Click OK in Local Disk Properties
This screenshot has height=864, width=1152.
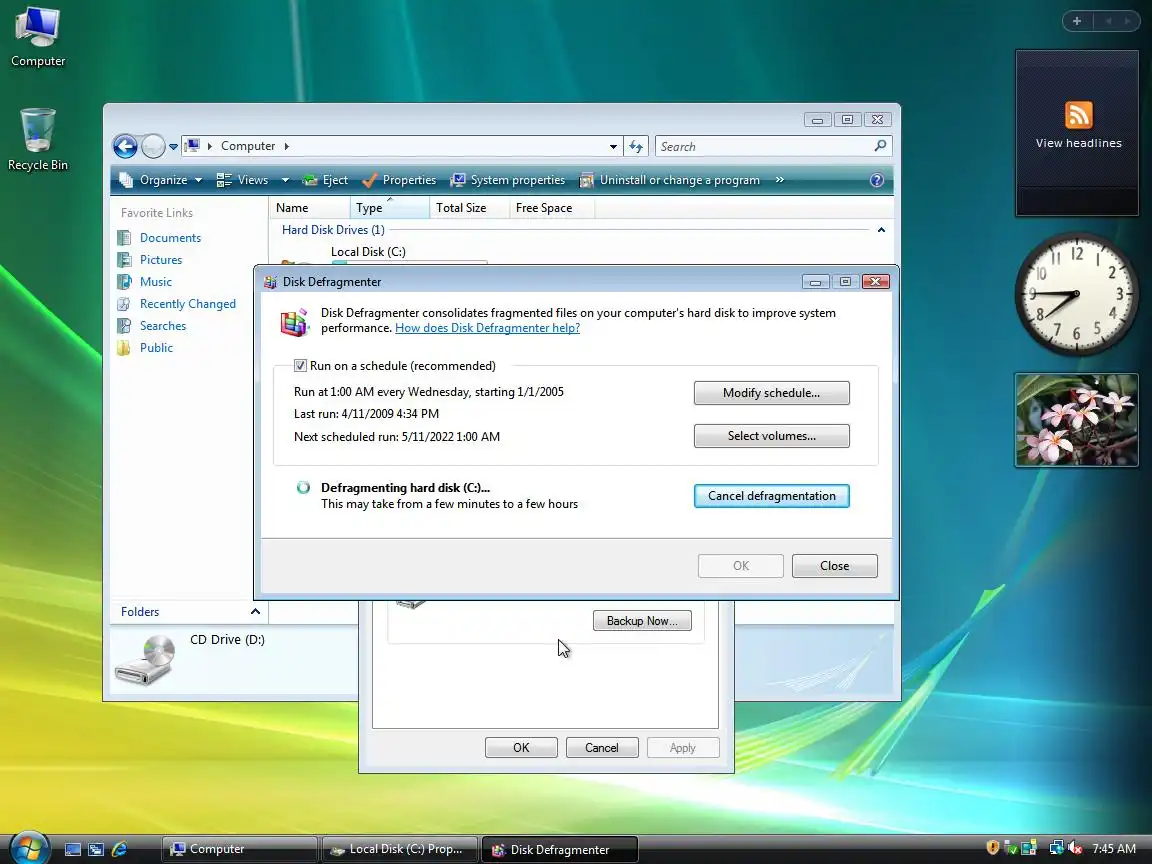(521, 748)
